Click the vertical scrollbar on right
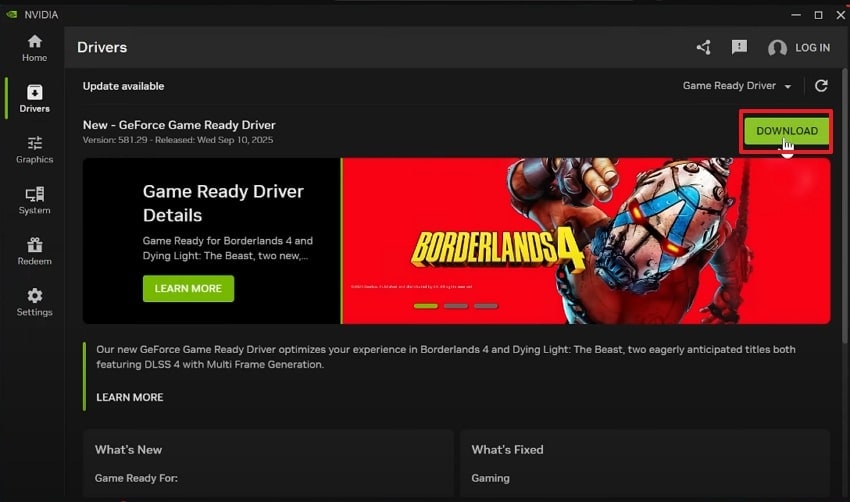The width and height of the screenshot is (850, 502). (846, 206)
